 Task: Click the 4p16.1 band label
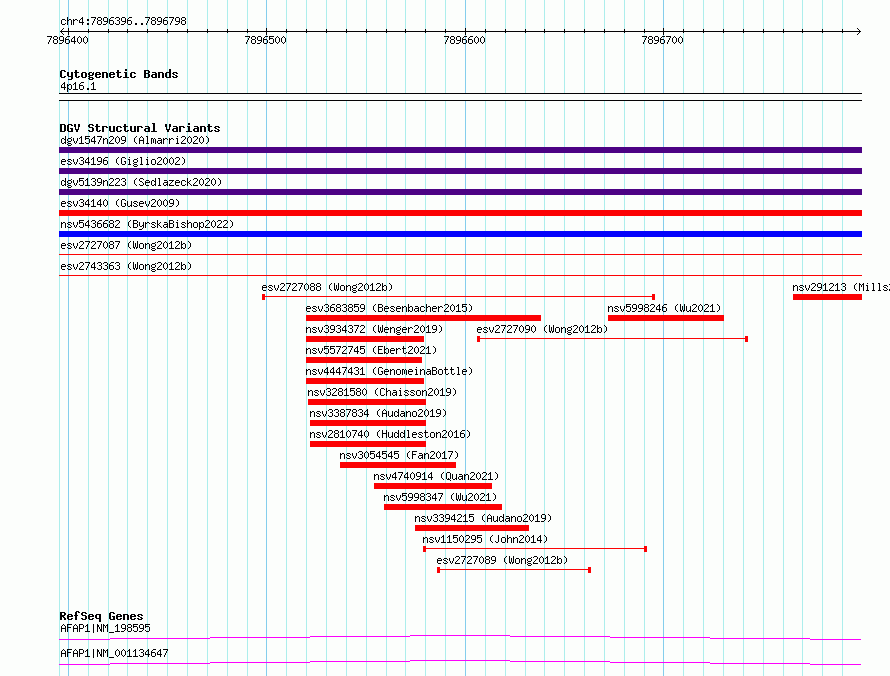pyautogui.click(x=78, y=86)
